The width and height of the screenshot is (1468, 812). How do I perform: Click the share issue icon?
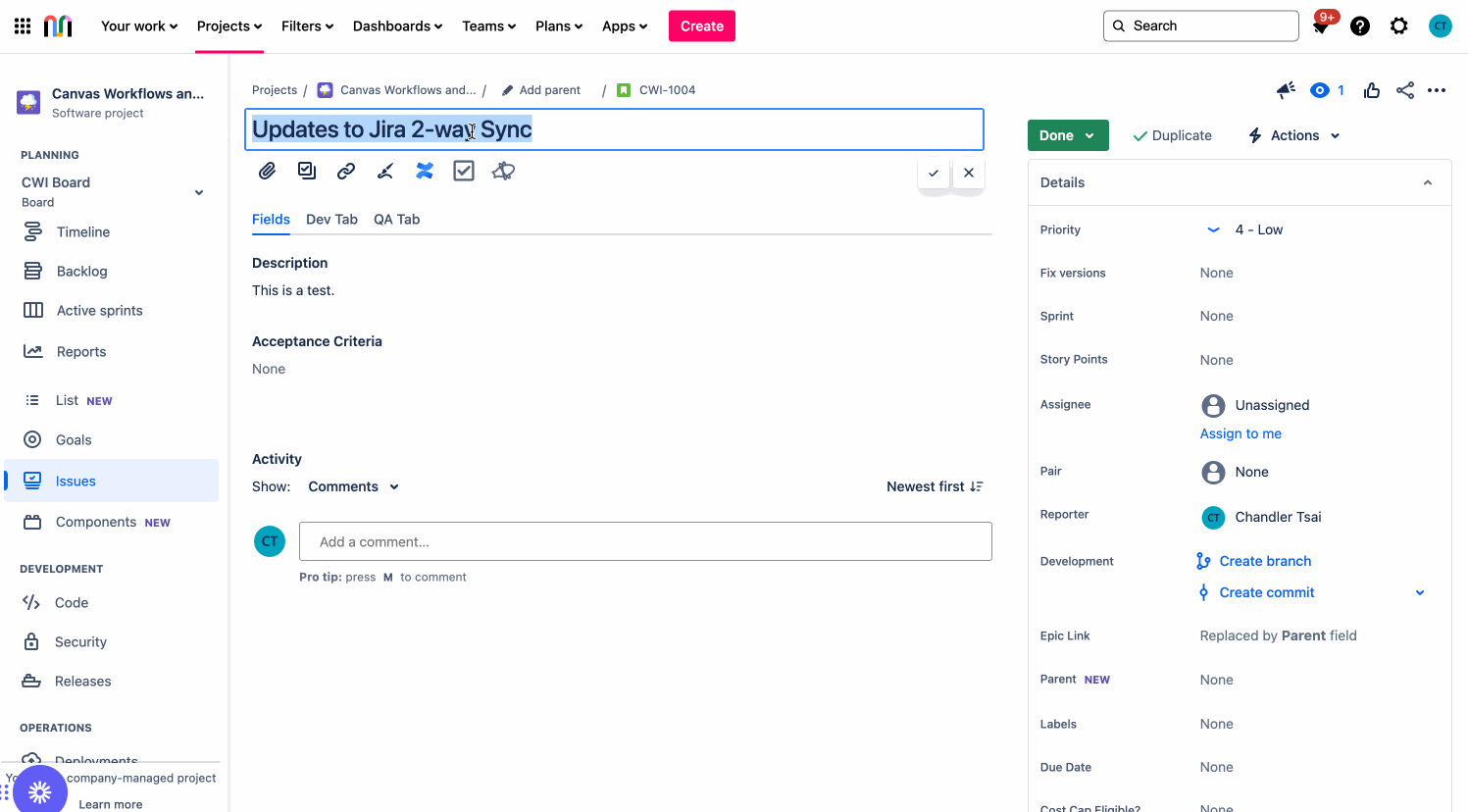1405,90
